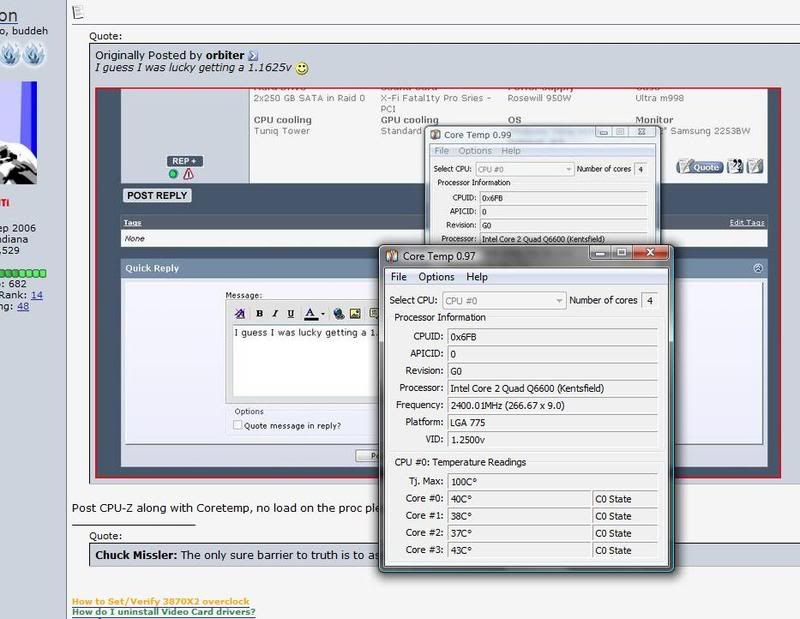This screenshot has height=619, width=800.
Task: Click the POST REPLY button
Action: coord(157,195)
